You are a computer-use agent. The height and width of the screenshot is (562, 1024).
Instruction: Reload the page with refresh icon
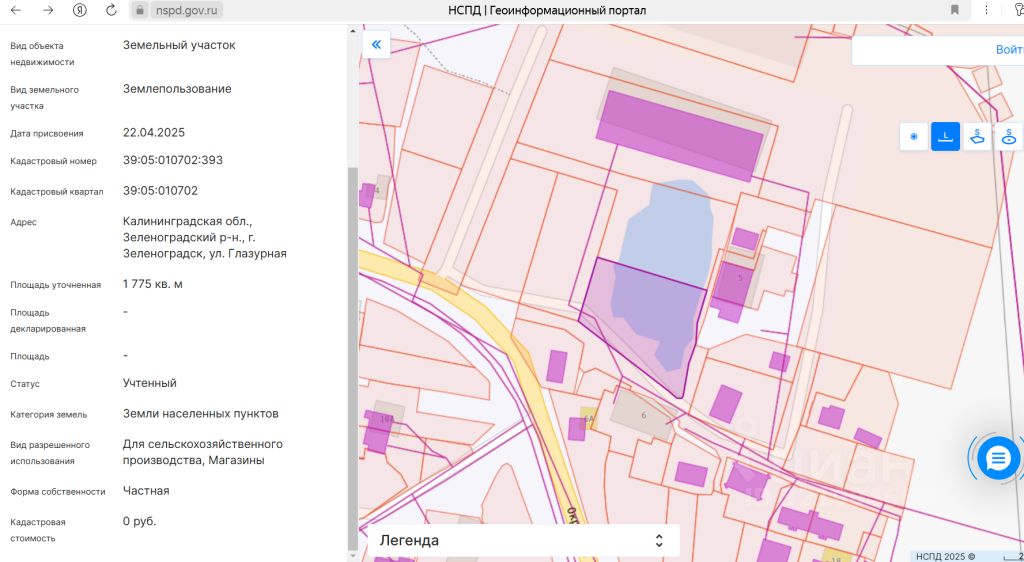coord(111,10)
